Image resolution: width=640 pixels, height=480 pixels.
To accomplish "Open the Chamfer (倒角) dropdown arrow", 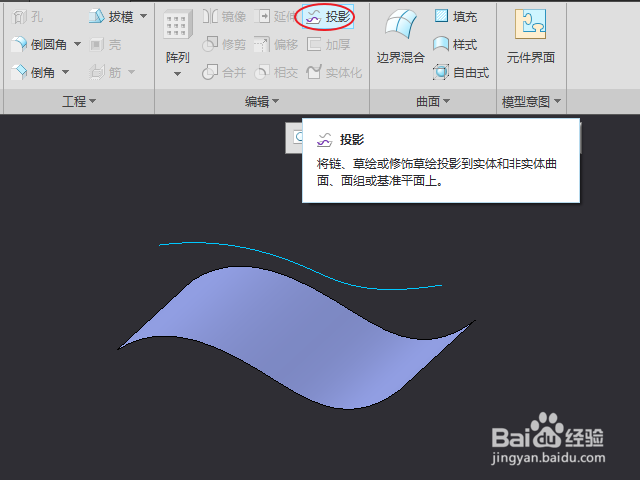I will pyautogui.click(x=65, y=72).
